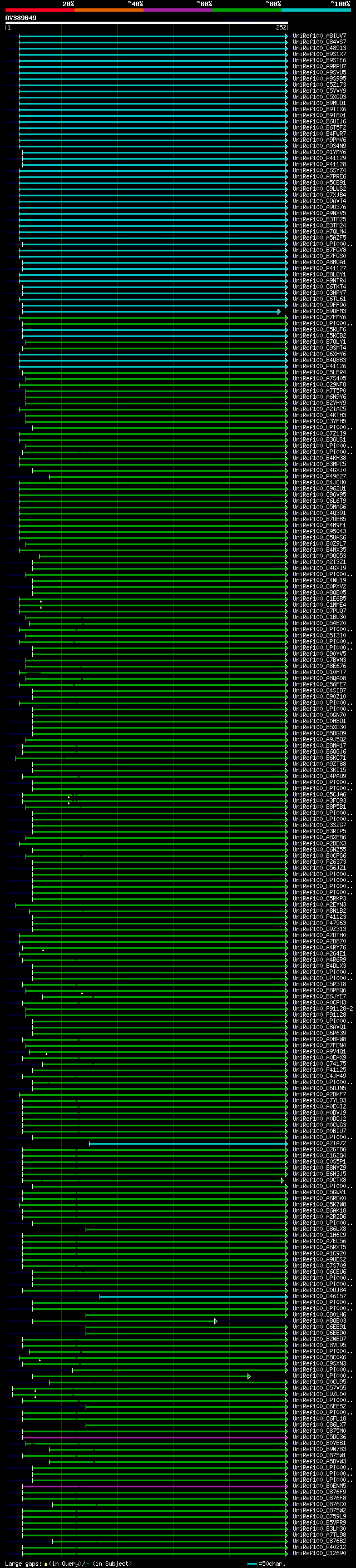Select the UniRef100_A8E676 label
Screen dimensions: 356x1568
tap(319, 666)
